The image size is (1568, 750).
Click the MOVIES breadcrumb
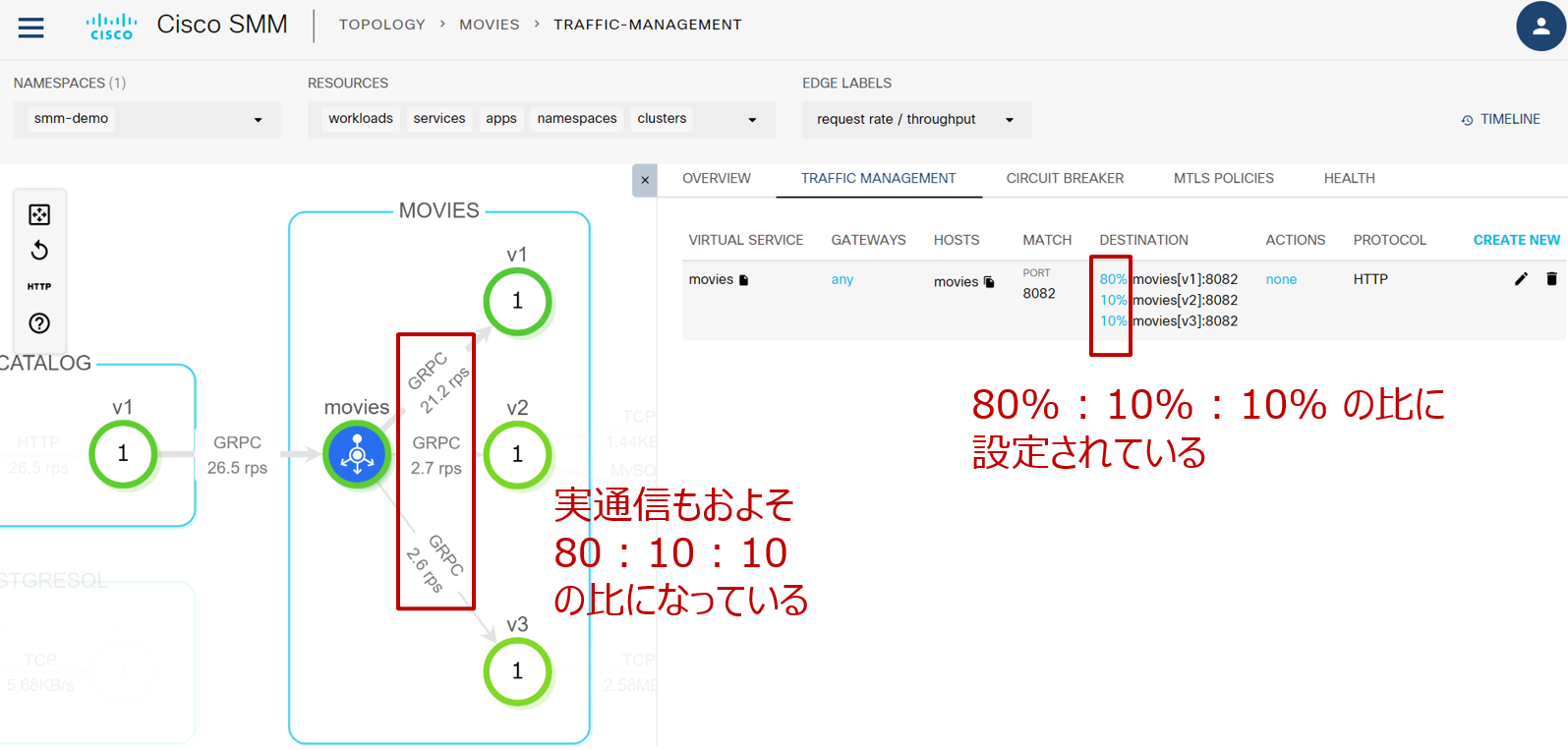(490, 25)
